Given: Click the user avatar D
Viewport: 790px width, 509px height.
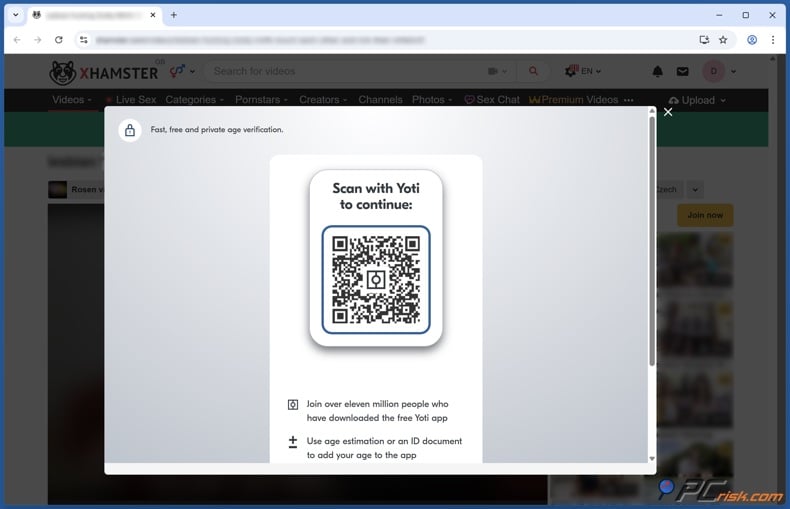Looking at the screenshot, I should tap(713, 71).
